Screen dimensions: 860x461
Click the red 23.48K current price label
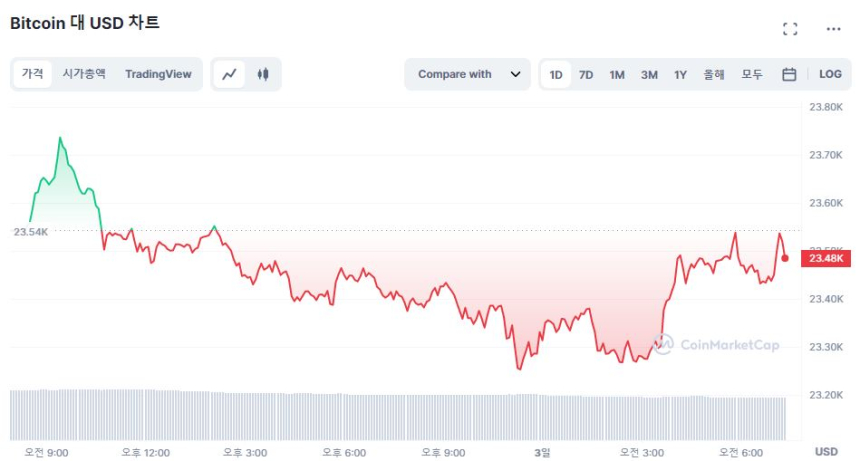coord(827,258)
